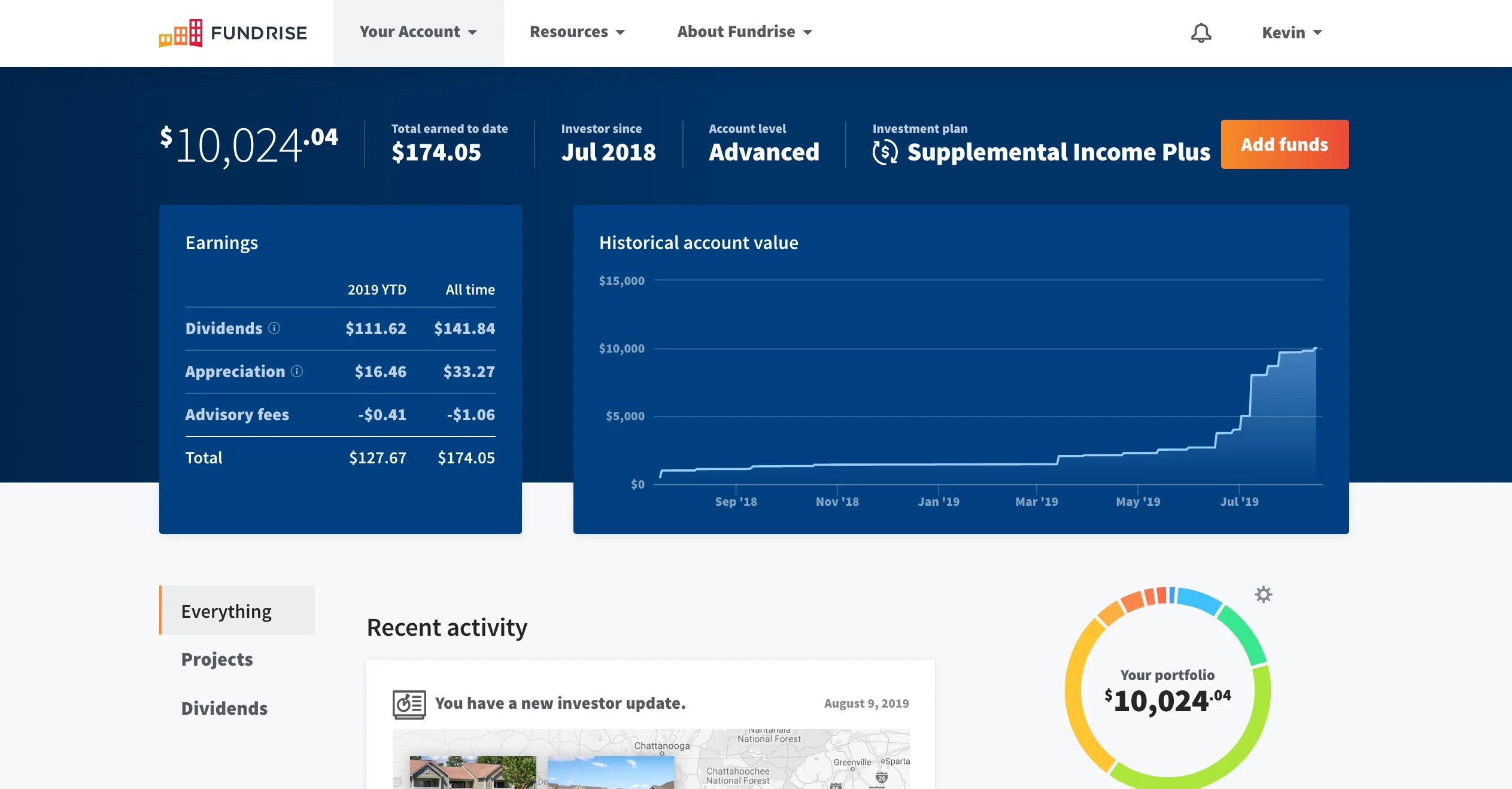Expand the Resources dropdown
The width and height of the screenshot is (1512, 789).
pyautogui.click(x=577, y=32)
